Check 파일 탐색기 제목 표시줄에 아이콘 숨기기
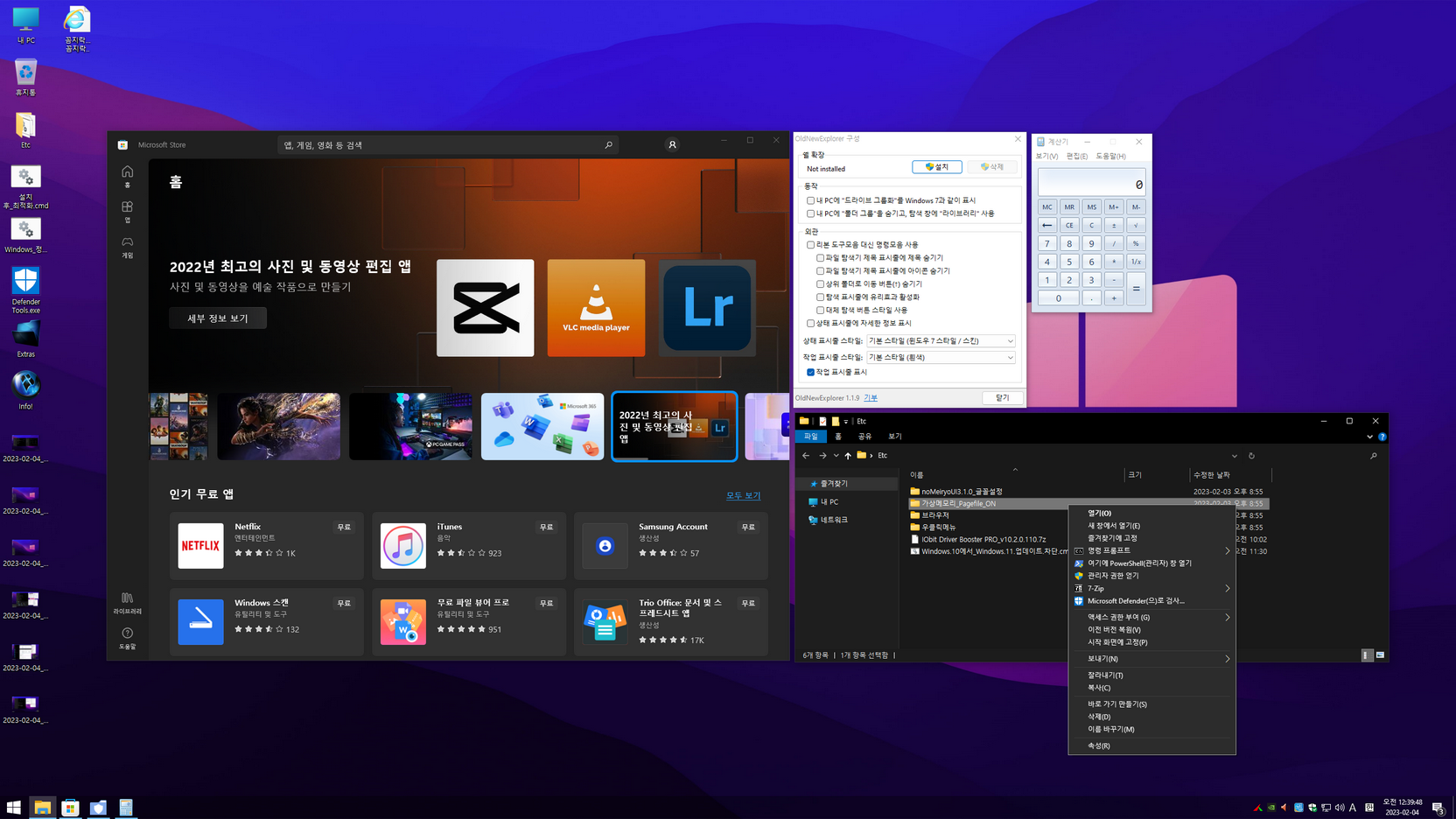 820,271
